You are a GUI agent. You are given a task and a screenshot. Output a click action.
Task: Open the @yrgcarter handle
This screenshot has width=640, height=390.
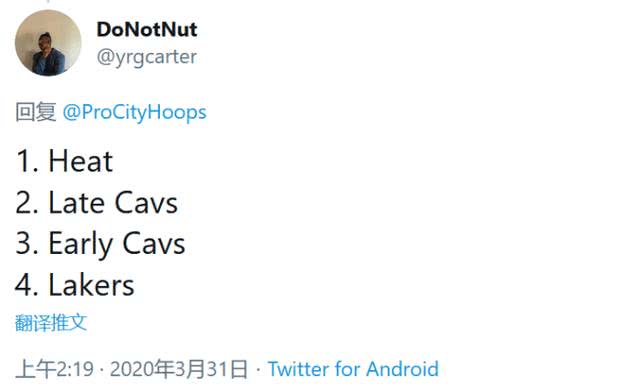[147, 57]
